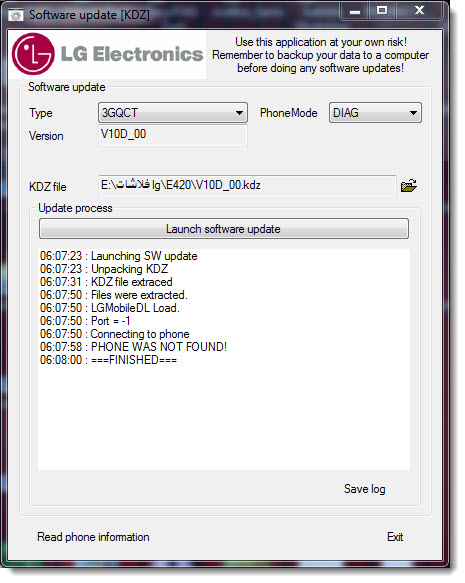The width and height of the screenshot is (465, 583).
Task: Exit the application via Exit button
Action: pos(395,537)
